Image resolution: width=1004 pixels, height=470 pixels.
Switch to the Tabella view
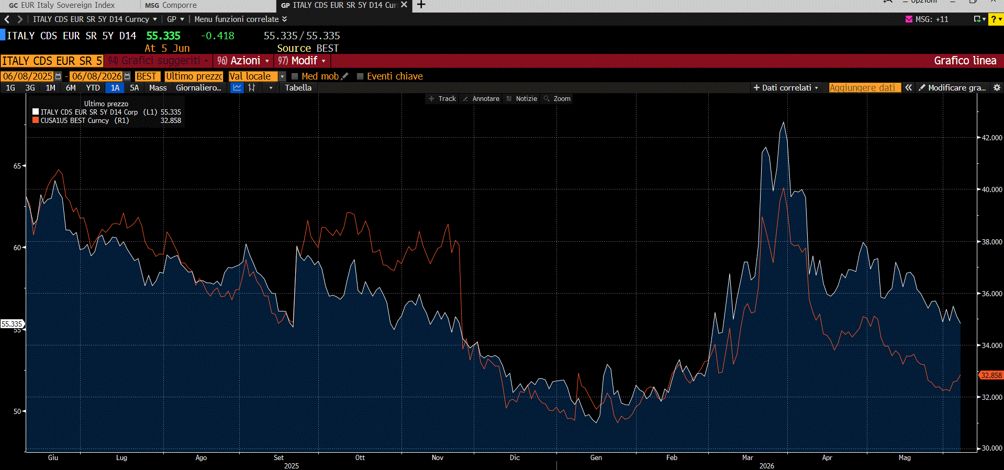tap(298, 88)
